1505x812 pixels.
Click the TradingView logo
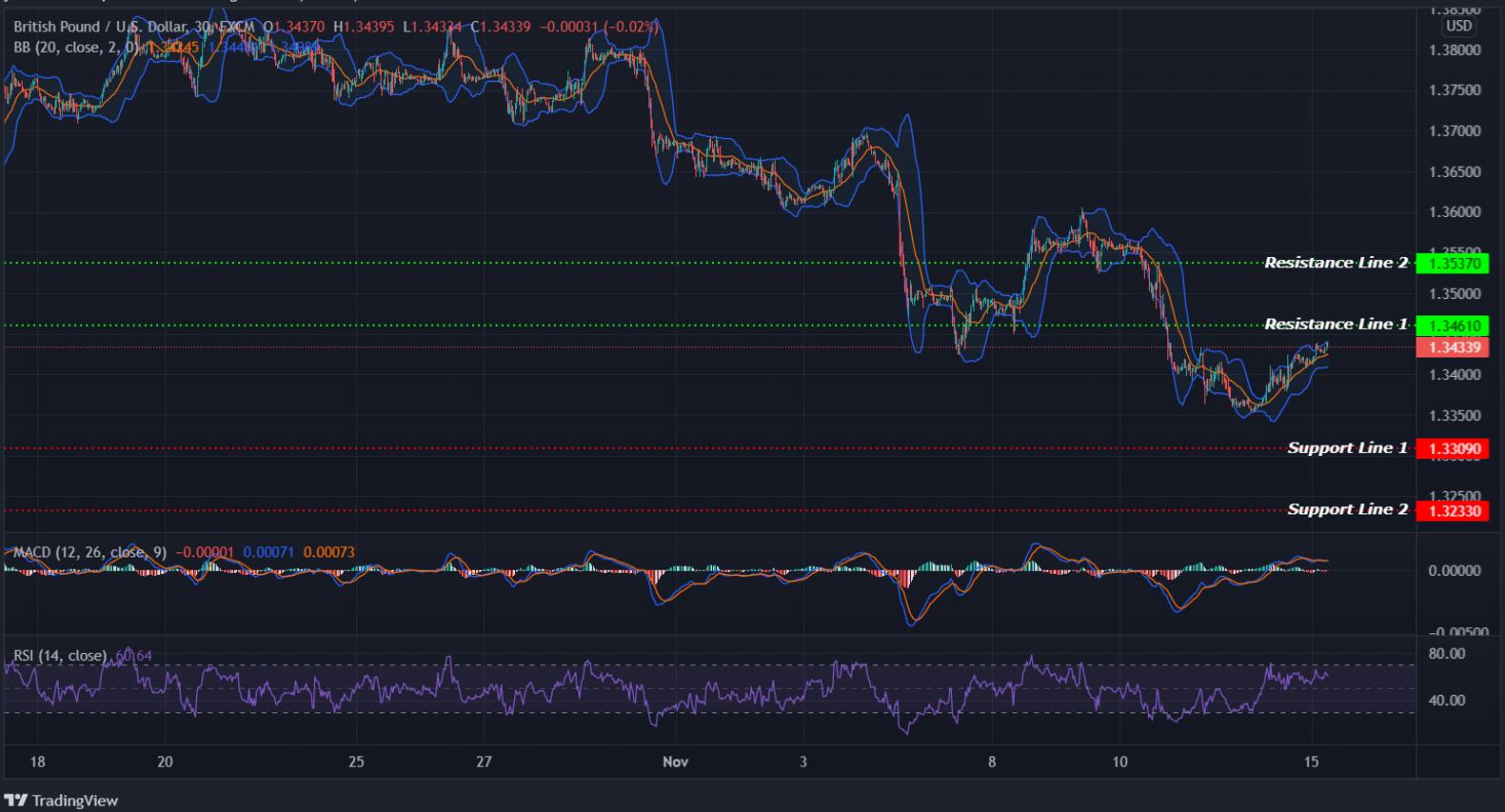pyautogui.click(x=61, y=801)
